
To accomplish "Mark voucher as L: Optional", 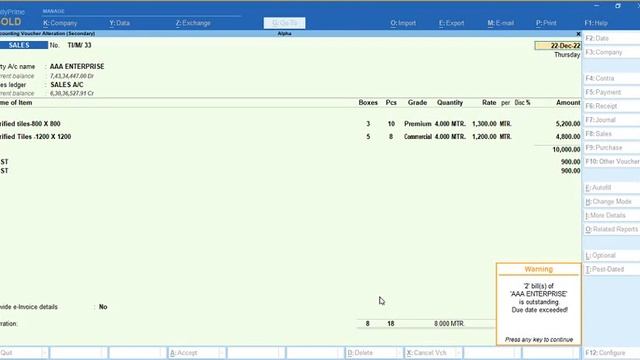I will (x=611, y=256).
